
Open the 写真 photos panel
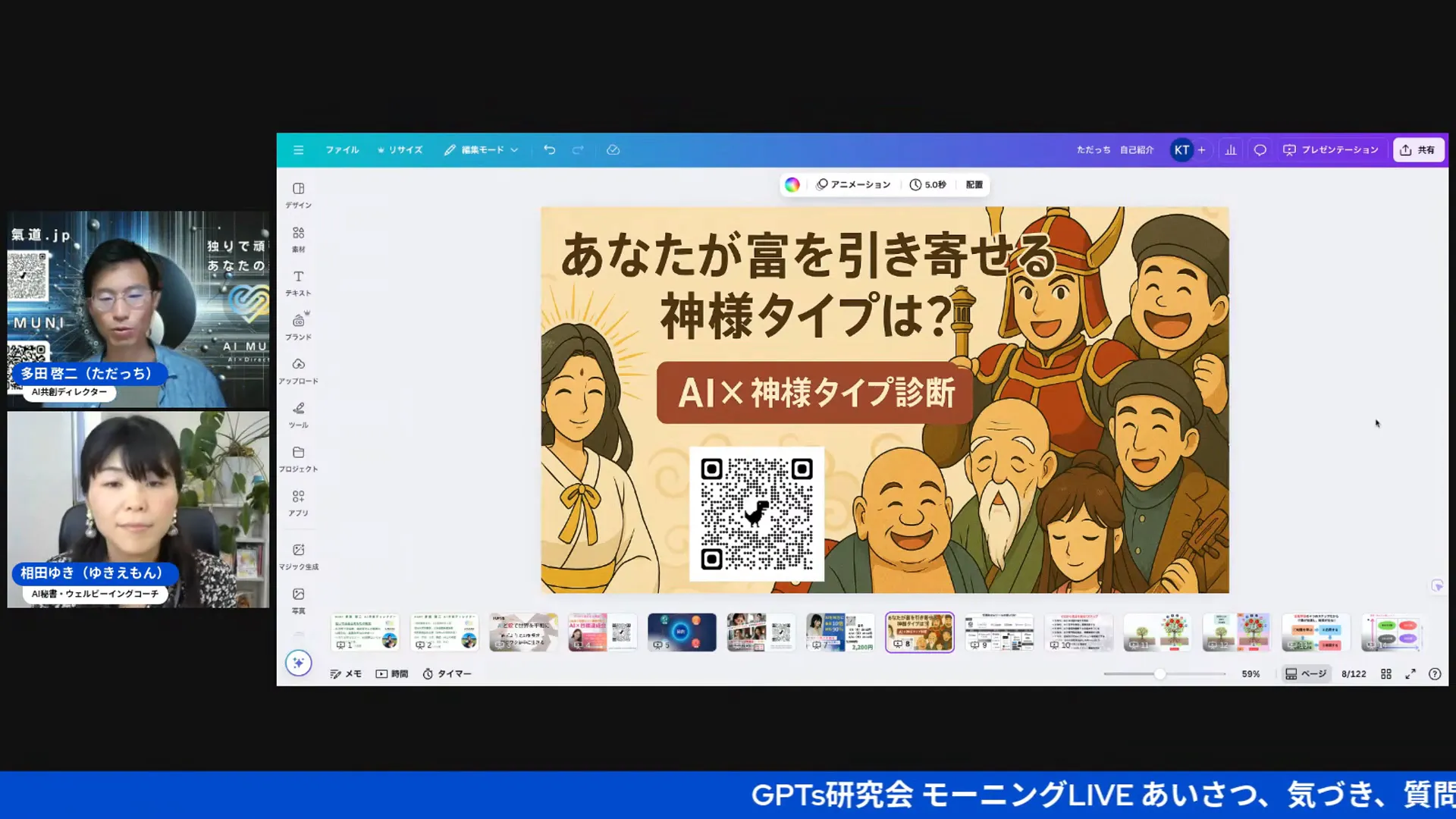pyautogui.click(x=299, y=601)
